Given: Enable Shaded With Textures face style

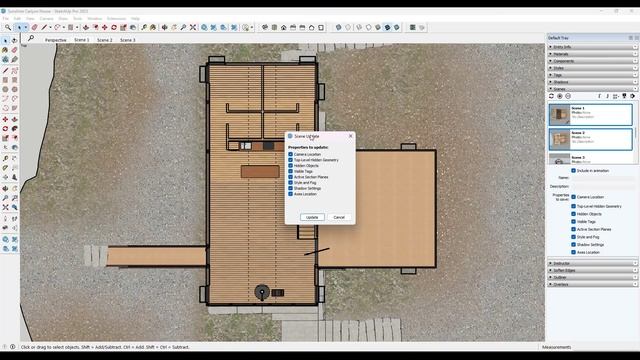Looking at the screenshot, I should pyautogui.click(x=387, y=27).
